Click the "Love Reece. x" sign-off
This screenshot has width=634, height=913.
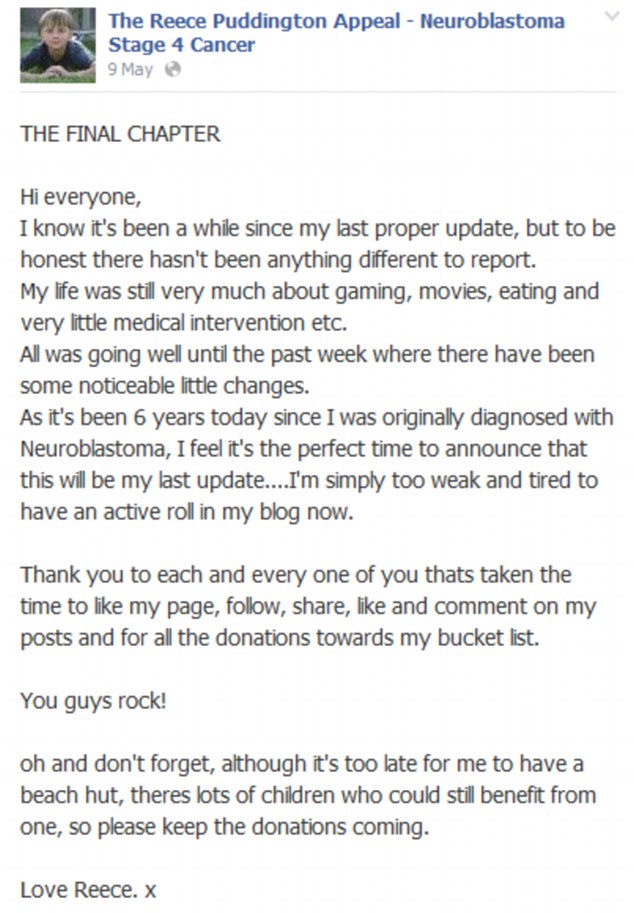tap(88, 890)
